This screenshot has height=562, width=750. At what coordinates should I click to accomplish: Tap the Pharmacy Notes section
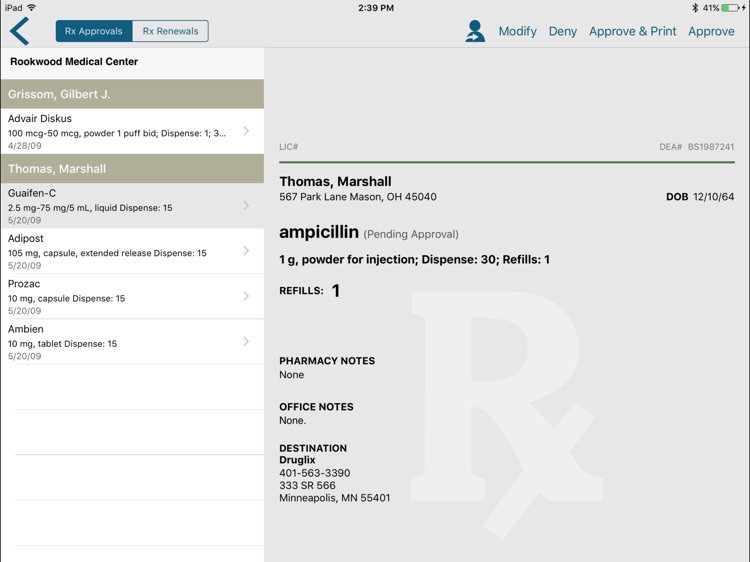(x=327, y=367)
